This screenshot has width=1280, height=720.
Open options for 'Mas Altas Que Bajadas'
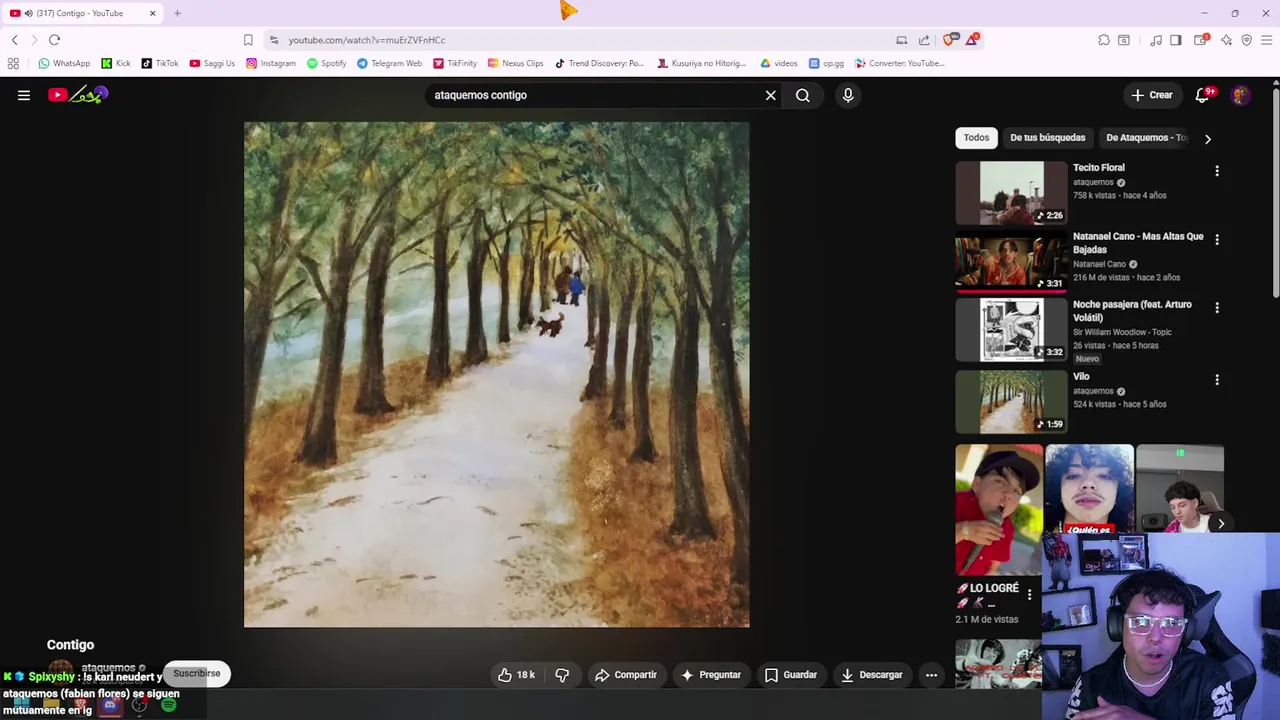click(x=1217, y=240)
